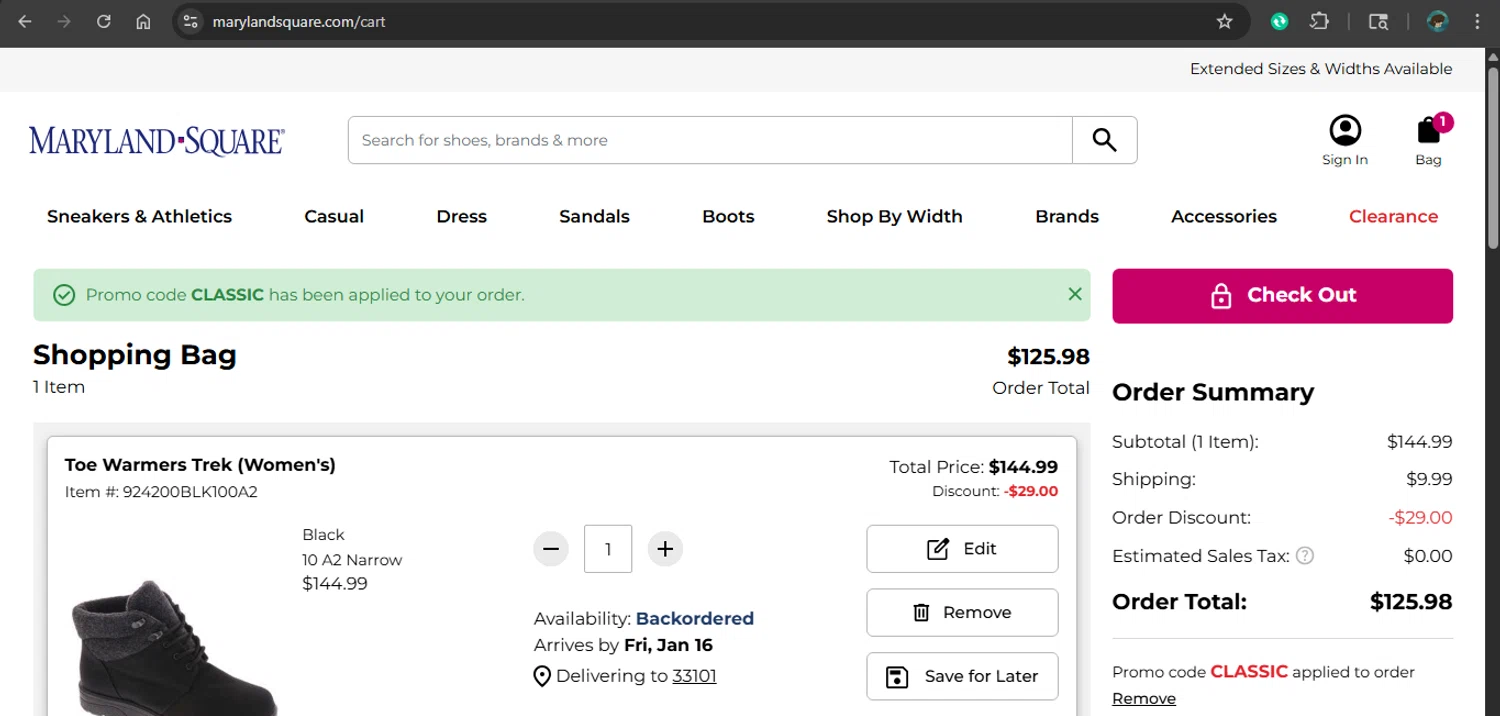Click the Order Discount -$29.00 value
The width and height of the screenshot is (1500, 716).
click(1420, 518)
